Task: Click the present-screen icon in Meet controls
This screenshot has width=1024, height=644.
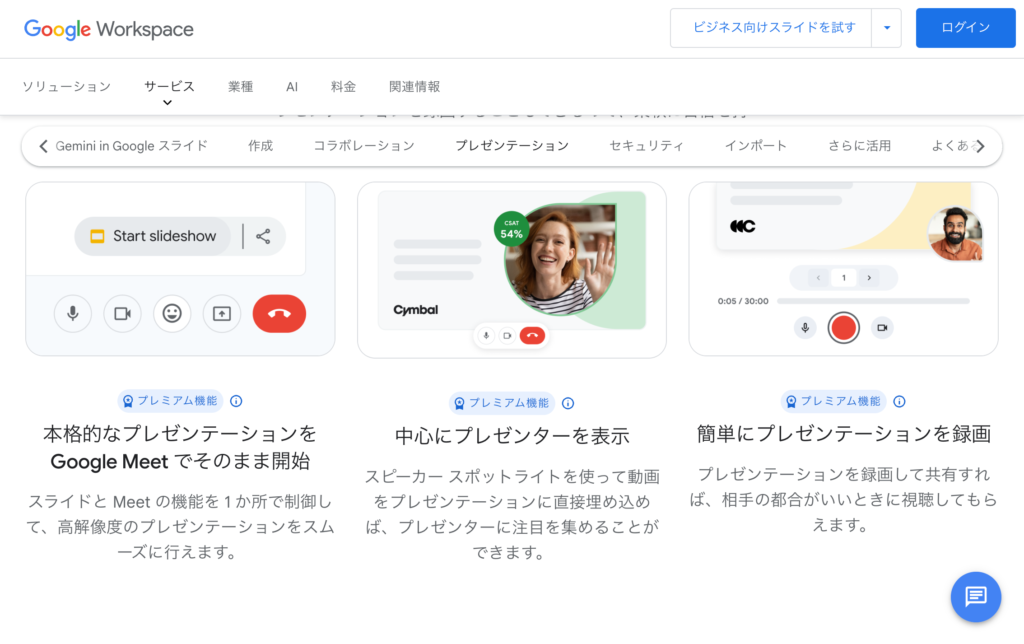Action: (221, 314)
